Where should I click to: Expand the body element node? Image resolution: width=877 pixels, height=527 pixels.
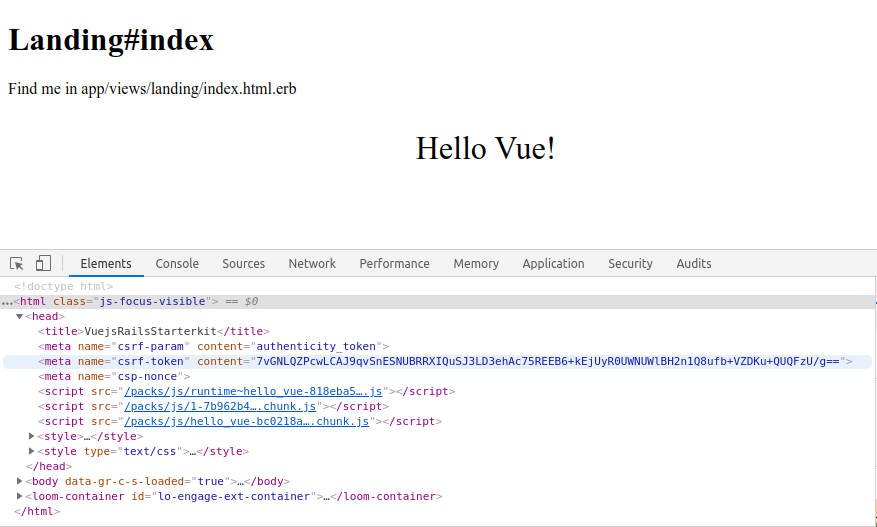tap(20, 481)
